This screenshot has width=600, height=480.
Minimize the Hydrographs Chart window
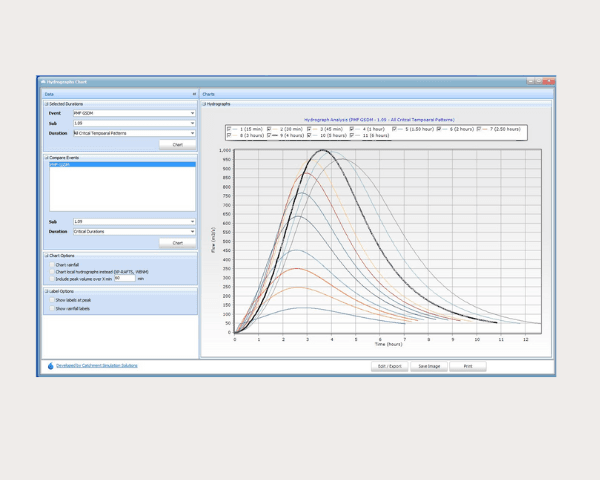coord(530,81)
